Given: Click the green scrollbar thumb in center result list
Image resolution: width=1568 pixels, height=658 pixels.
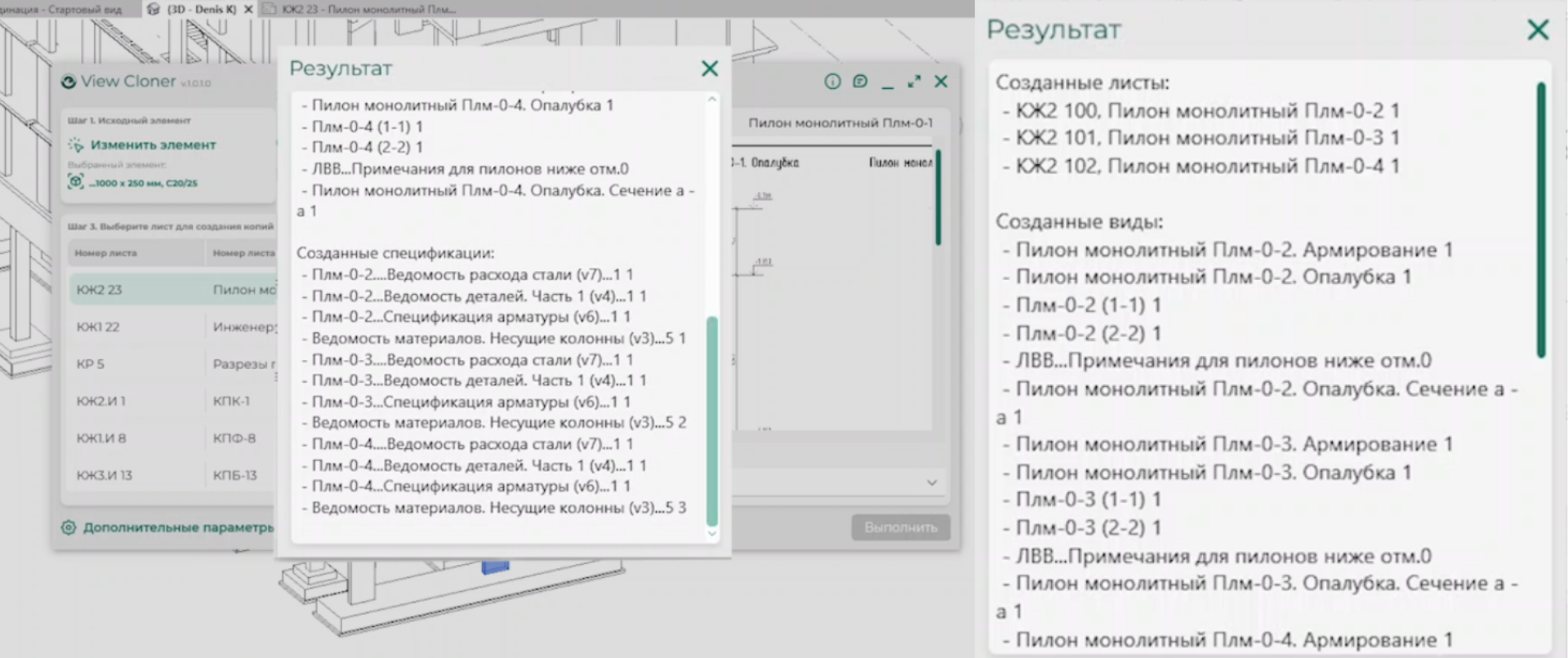Looking at the screenshot, I should 712,420.
